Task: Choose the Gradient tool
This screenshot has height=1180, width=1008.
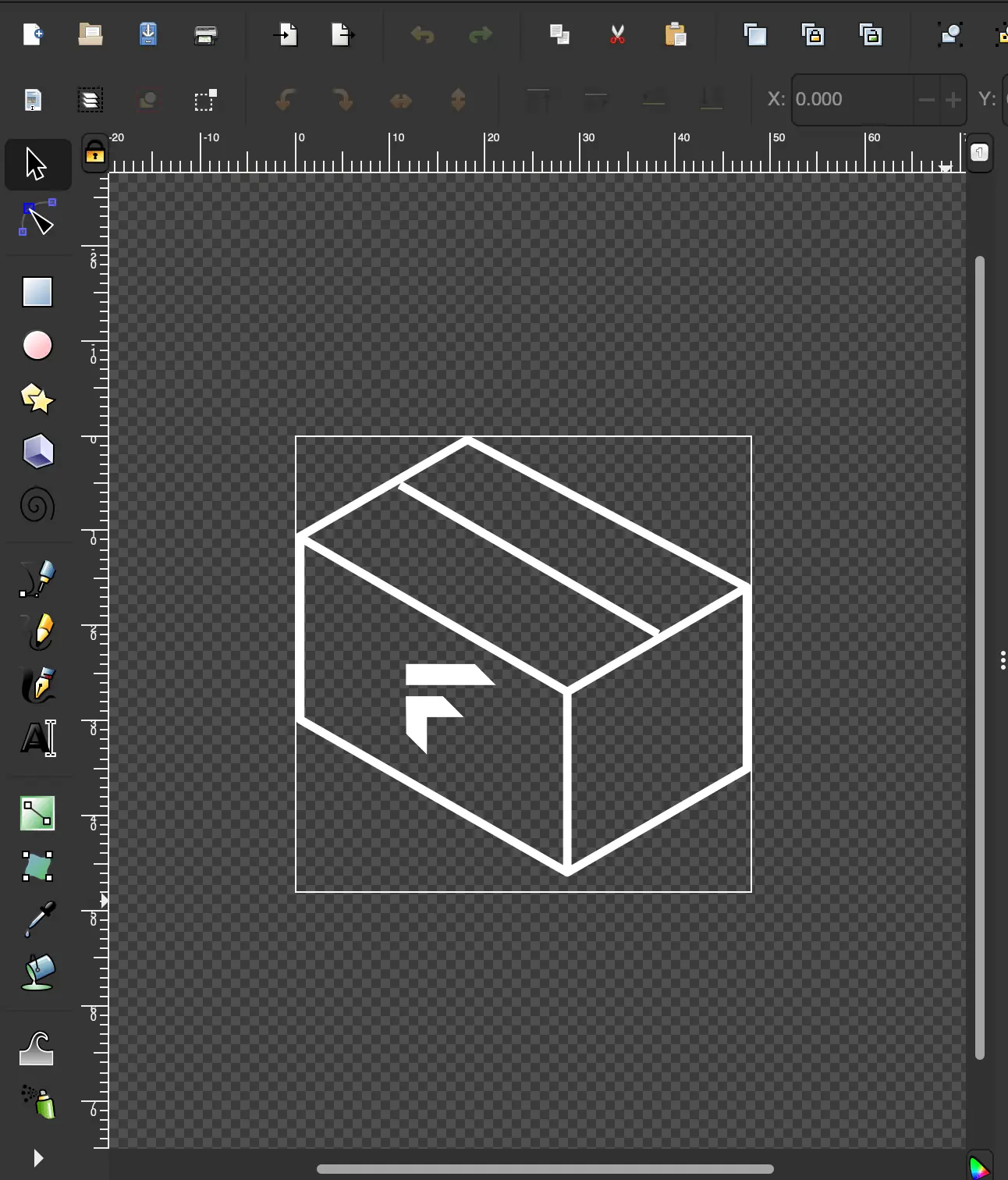Action: (37, 814)
